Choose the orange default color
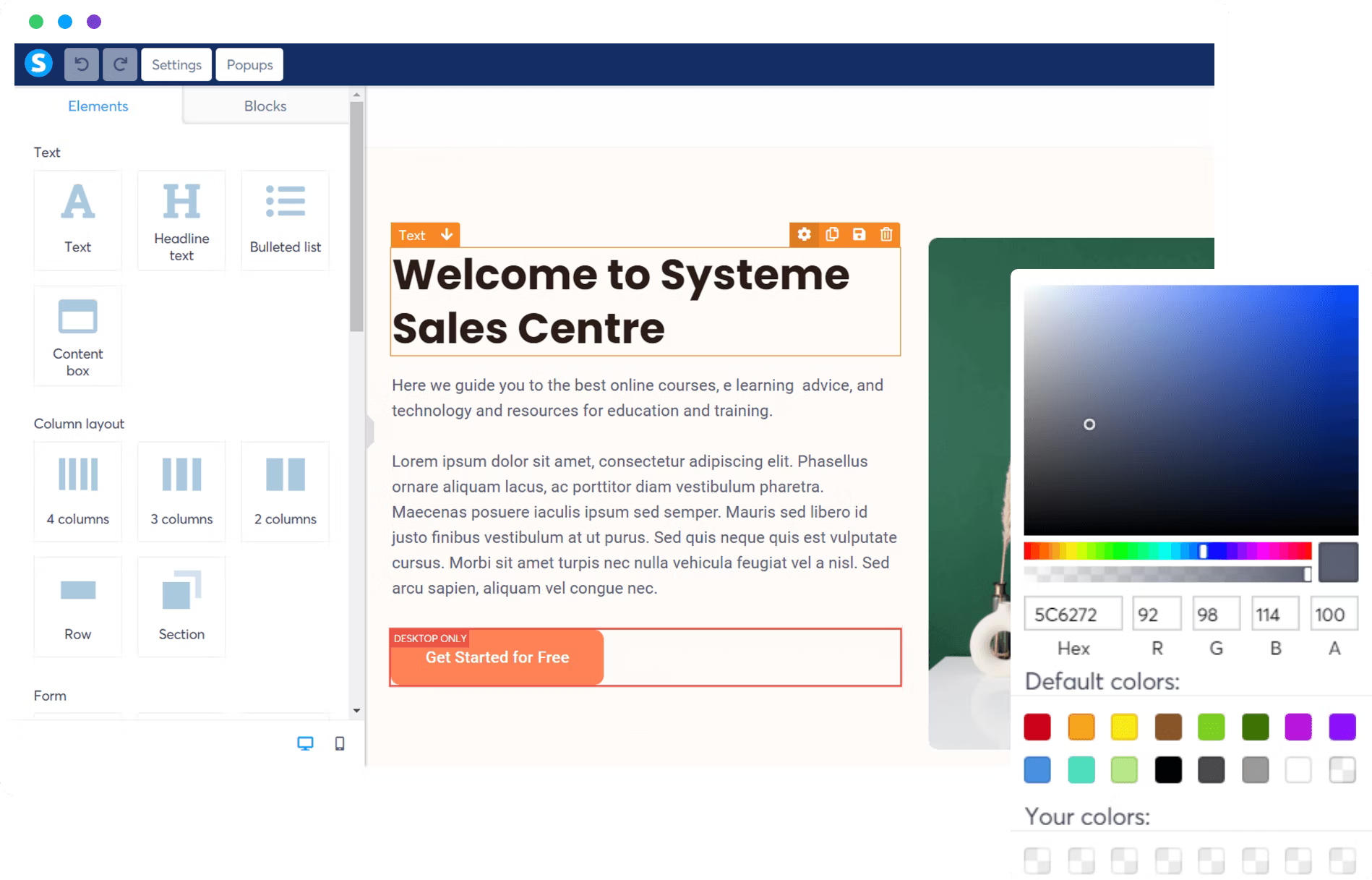 click(x=1081, y=727)
